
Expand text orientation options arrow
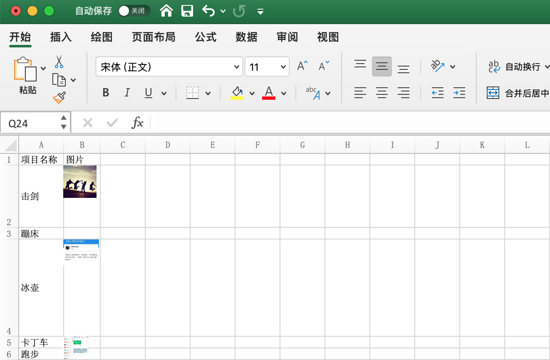453,67
